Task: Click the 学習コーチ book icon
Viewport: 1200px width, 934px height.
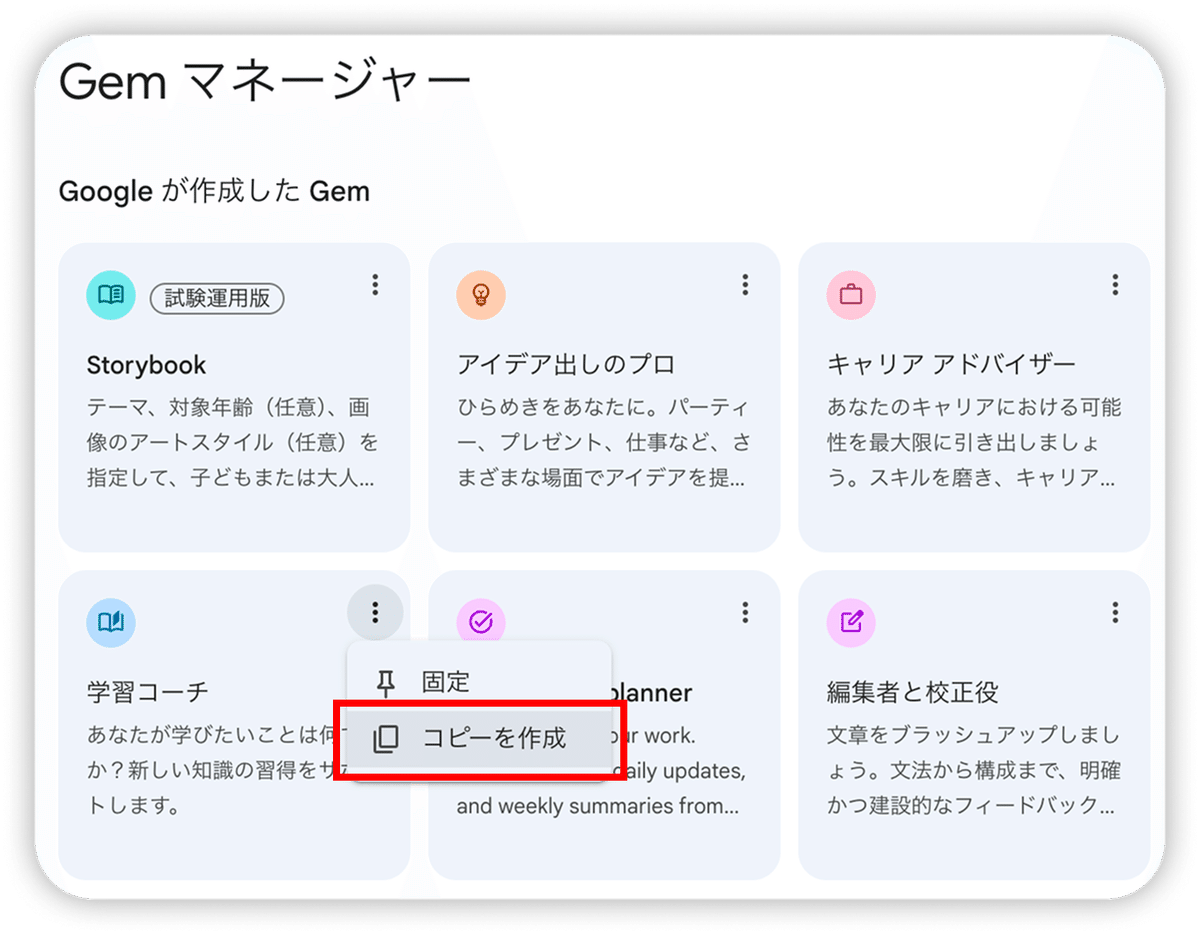Action: (111, 623)
